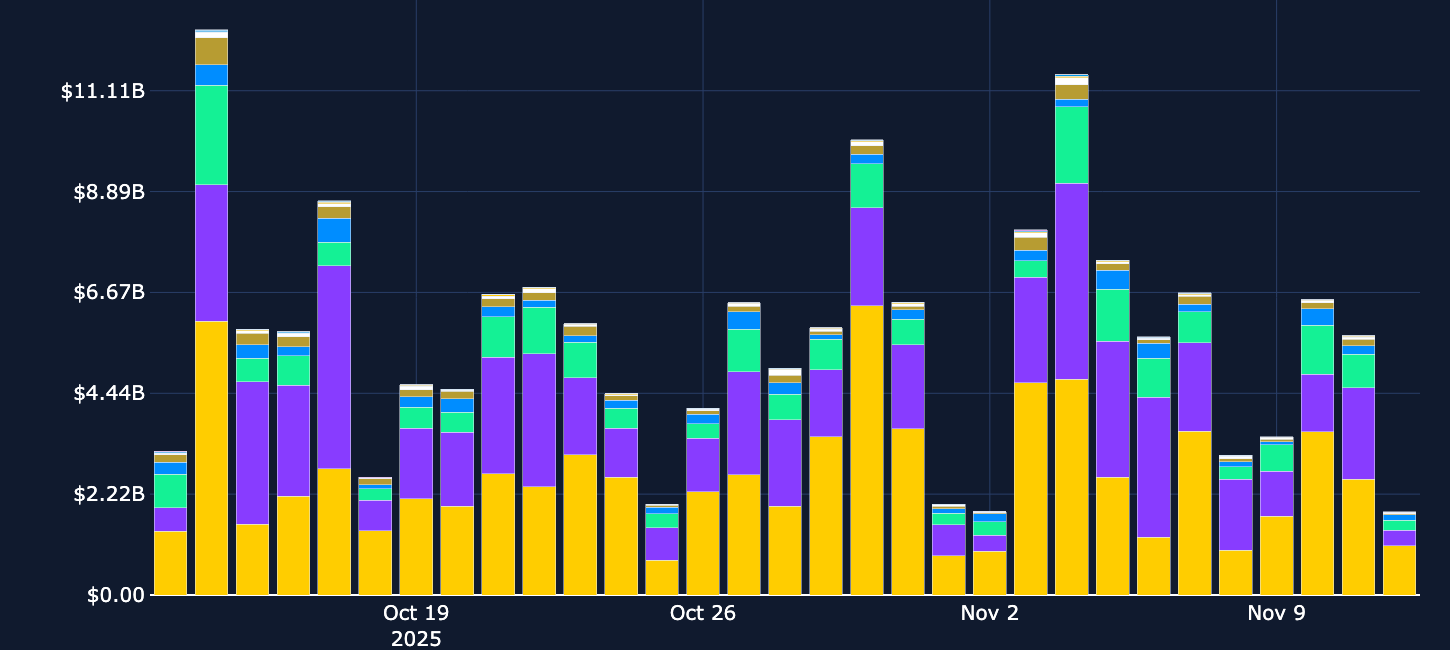Screen dimensions: 1450x650
Task: Pick the gold segment of the tallest bar
Action: 211,51
